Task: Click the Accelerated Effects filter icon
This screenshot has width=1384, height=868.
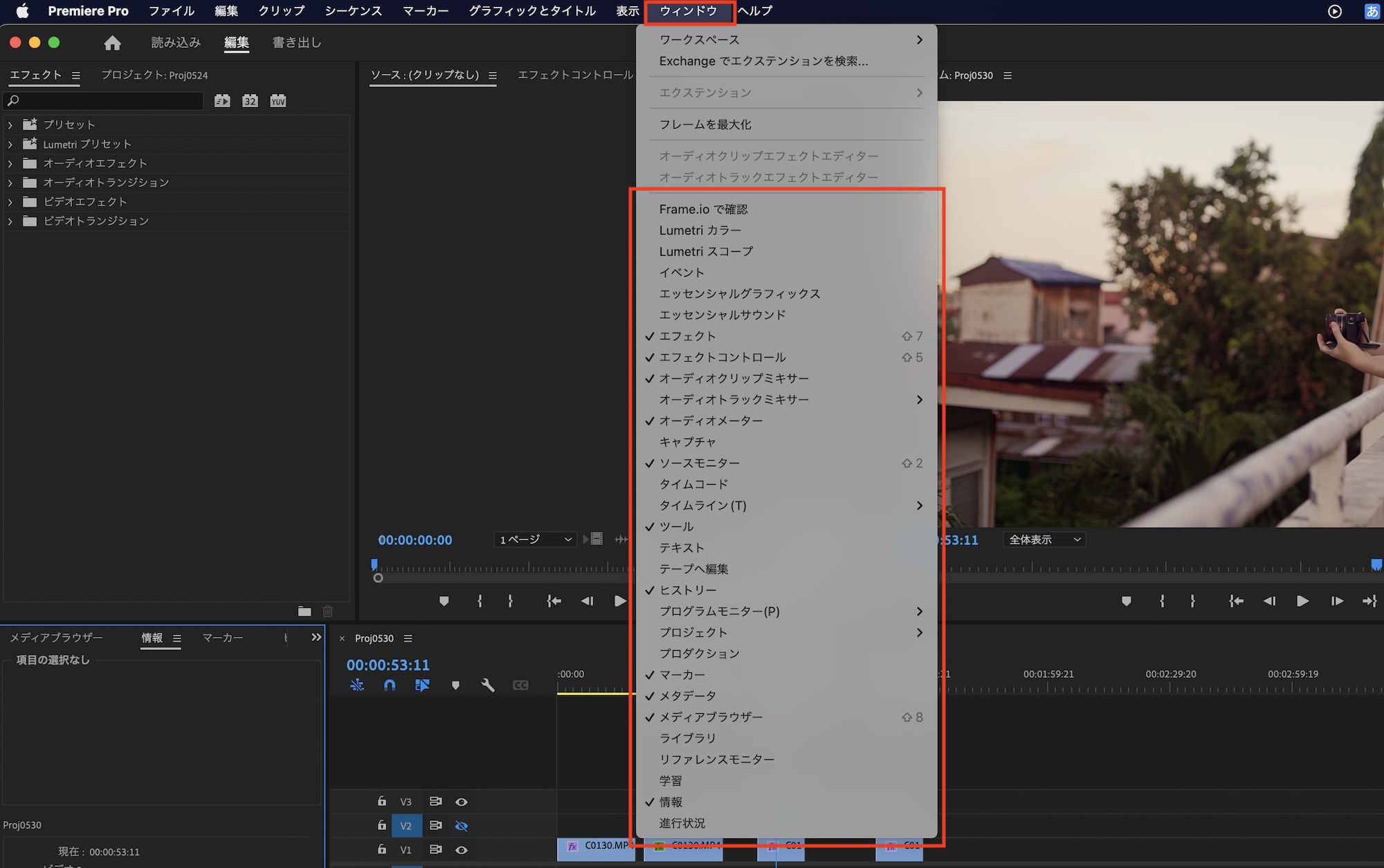Action: click(x=222, y=101)
